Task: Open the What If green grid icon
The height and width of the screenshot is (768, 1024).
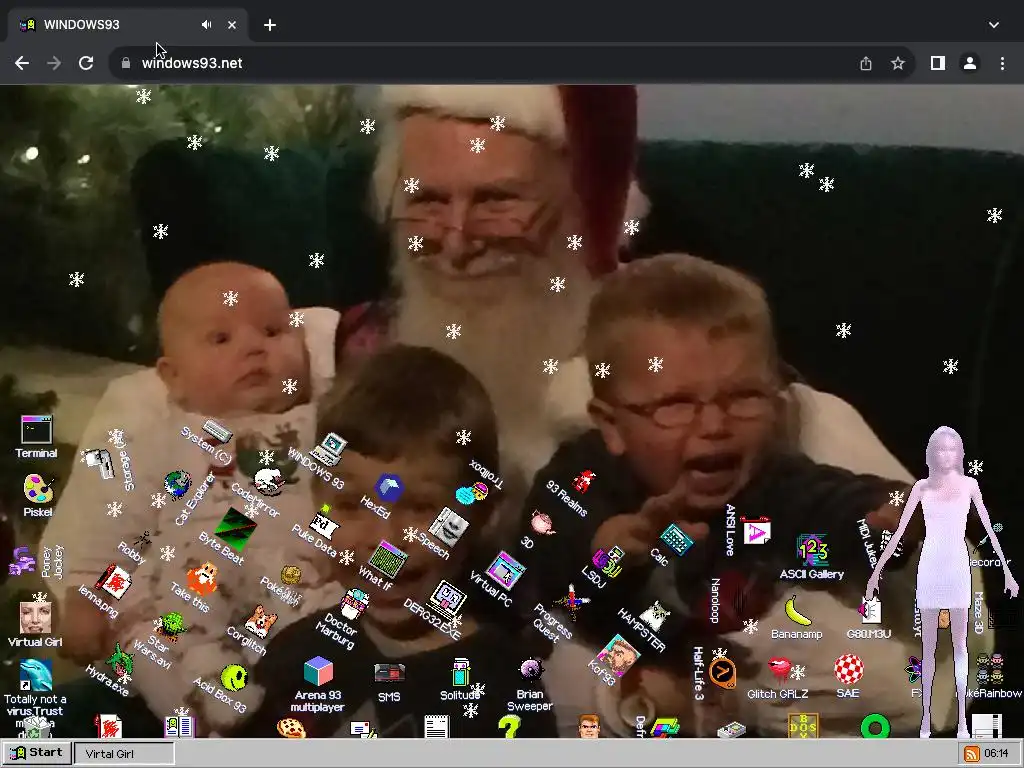Action: pos(388,560)
